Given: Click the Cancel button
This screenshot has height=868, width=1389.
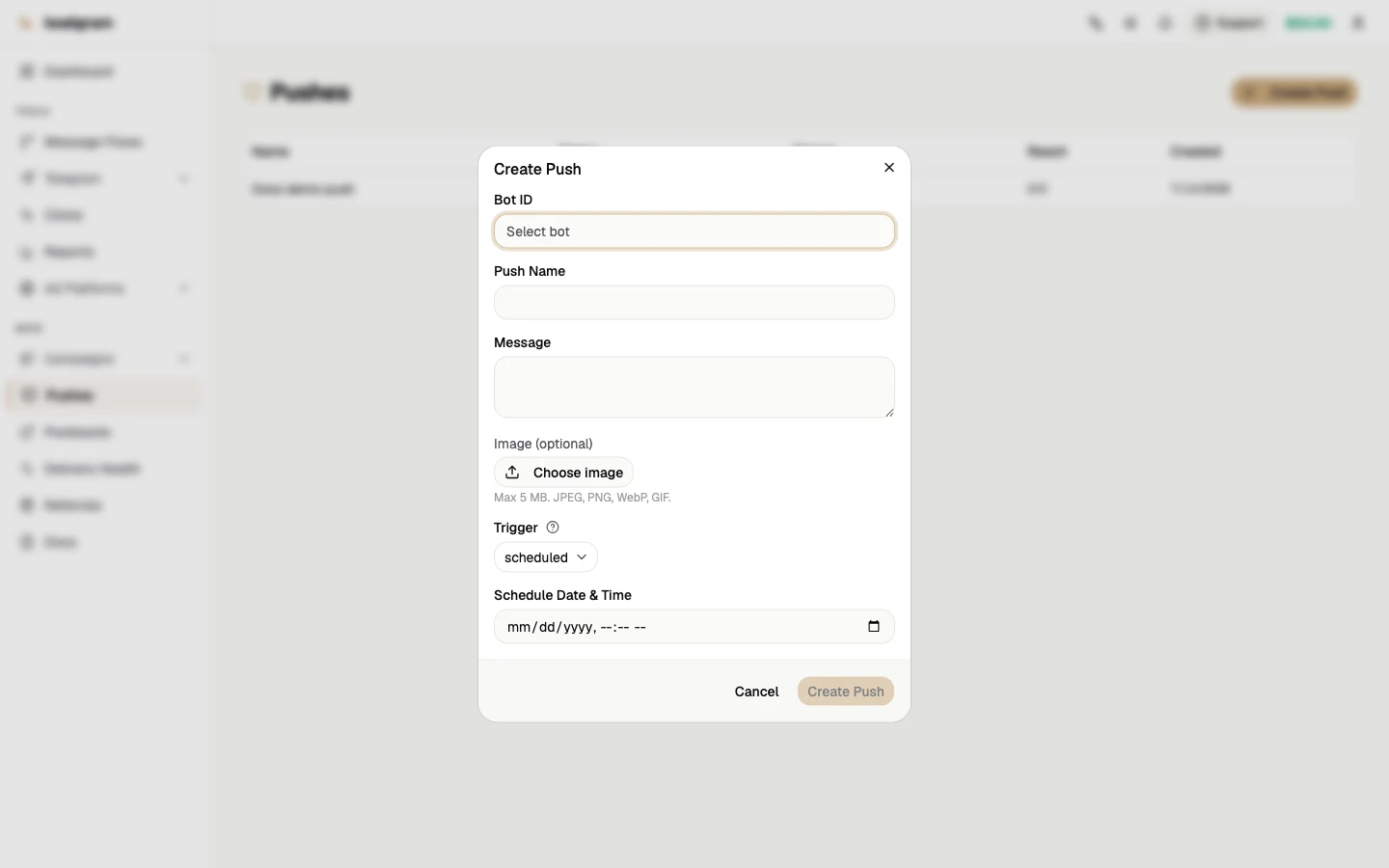Looking at the screenshot, I should click(x=756, y=692).
